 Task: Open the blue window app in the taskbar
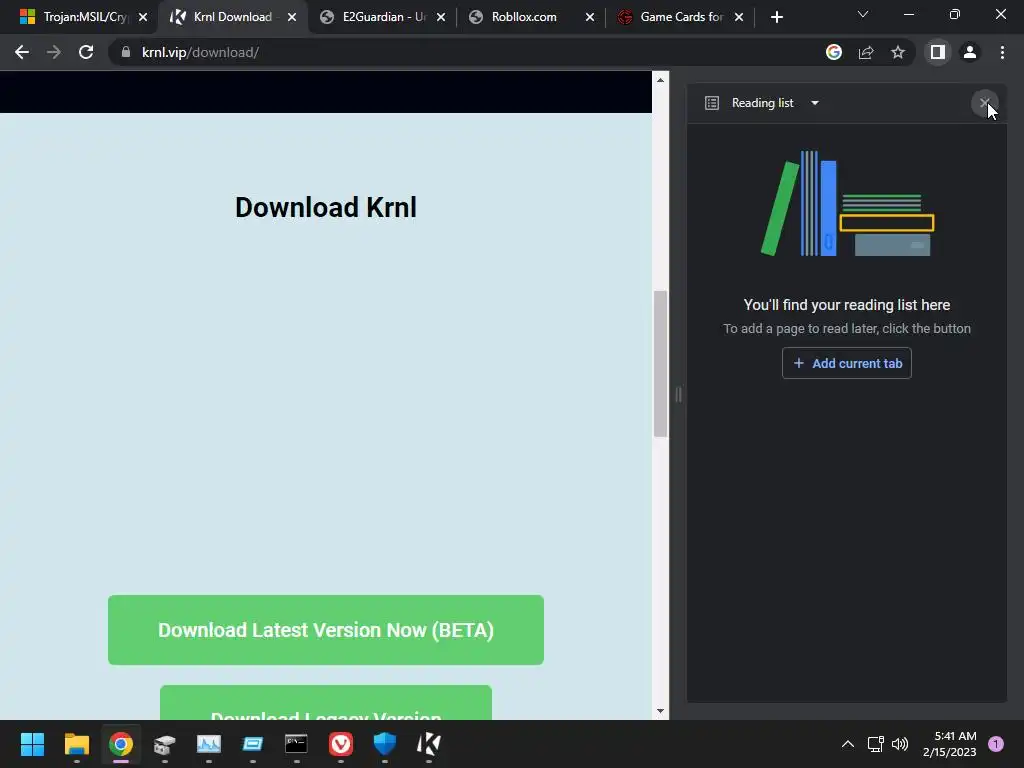253,744
